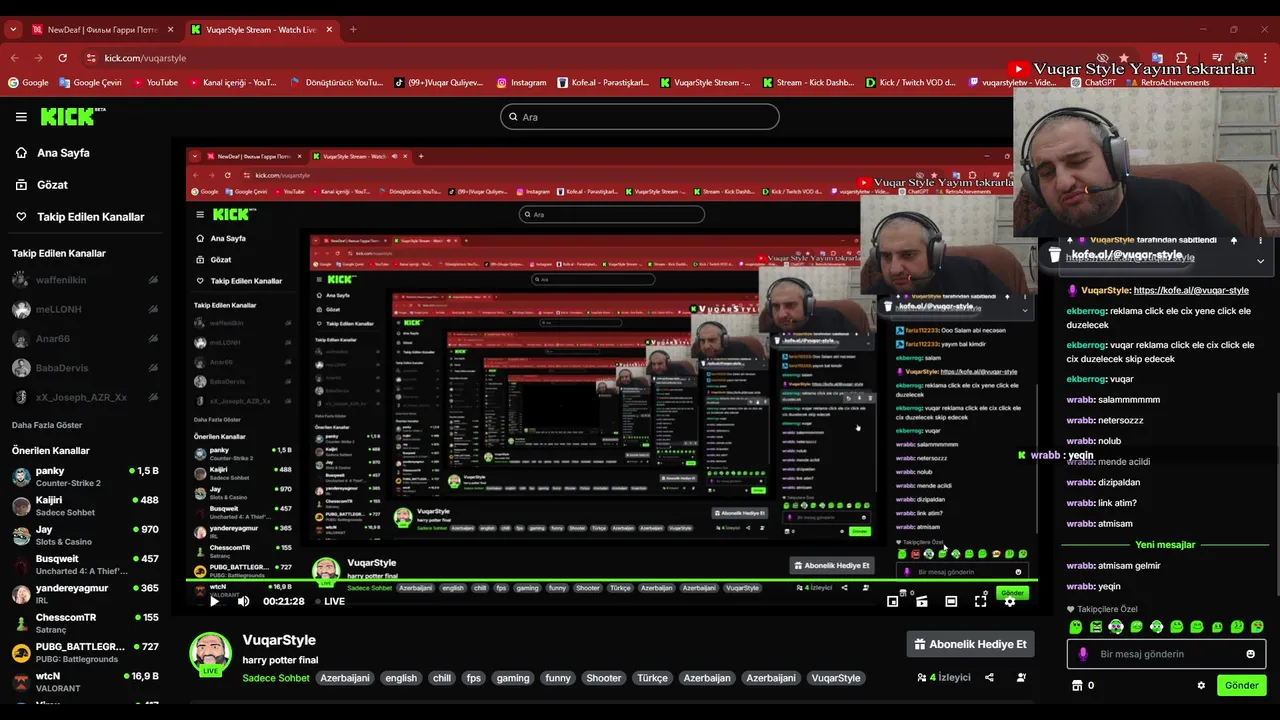Screen dimensions: 1280x720
Task: Click Abonelik Hediye Et button
Action: [x=970, y=644]
